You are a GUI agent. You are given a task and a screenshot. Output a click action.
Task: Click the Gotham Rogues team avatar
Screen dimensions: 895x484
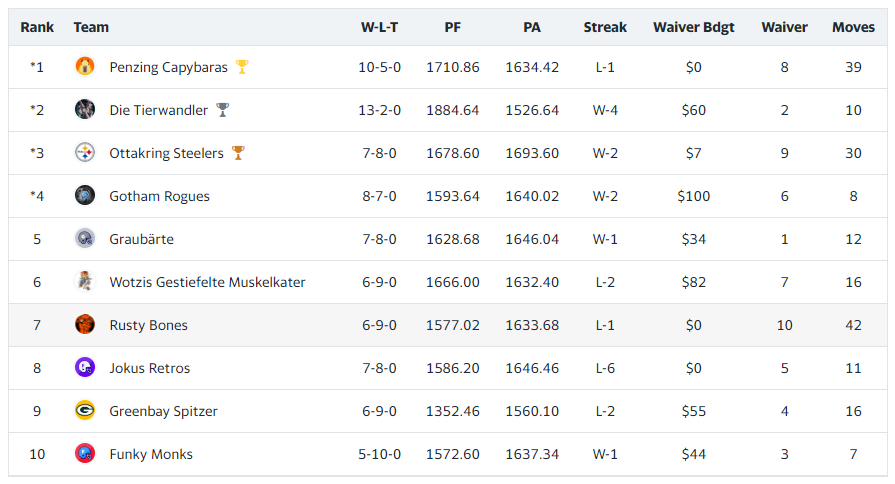85,195
